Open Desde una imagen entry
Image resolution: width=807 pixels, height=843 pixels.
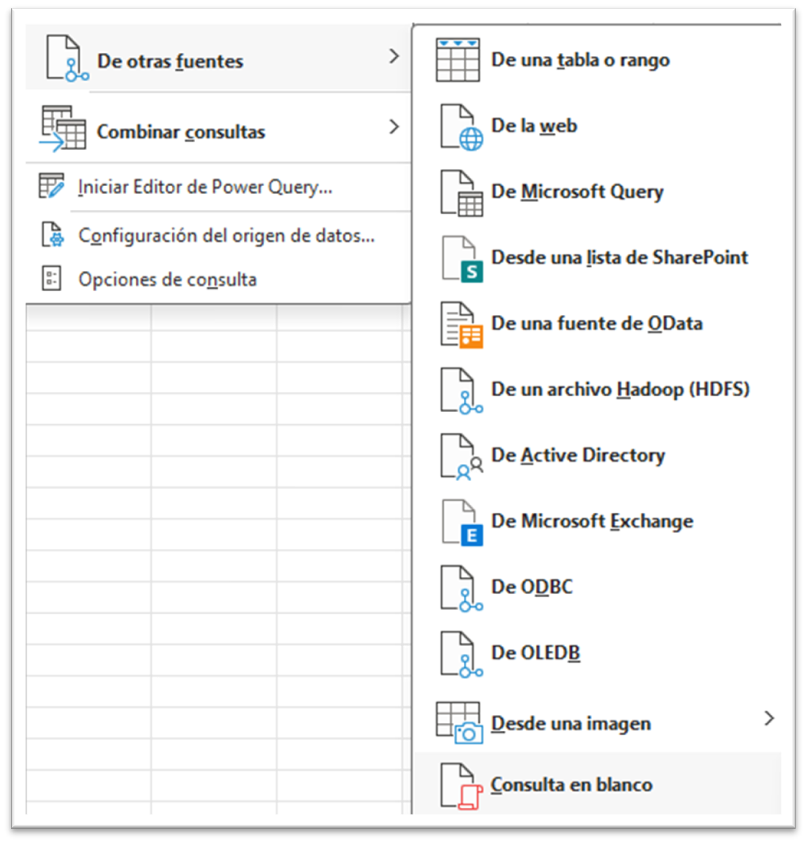[x=598, y=721]
